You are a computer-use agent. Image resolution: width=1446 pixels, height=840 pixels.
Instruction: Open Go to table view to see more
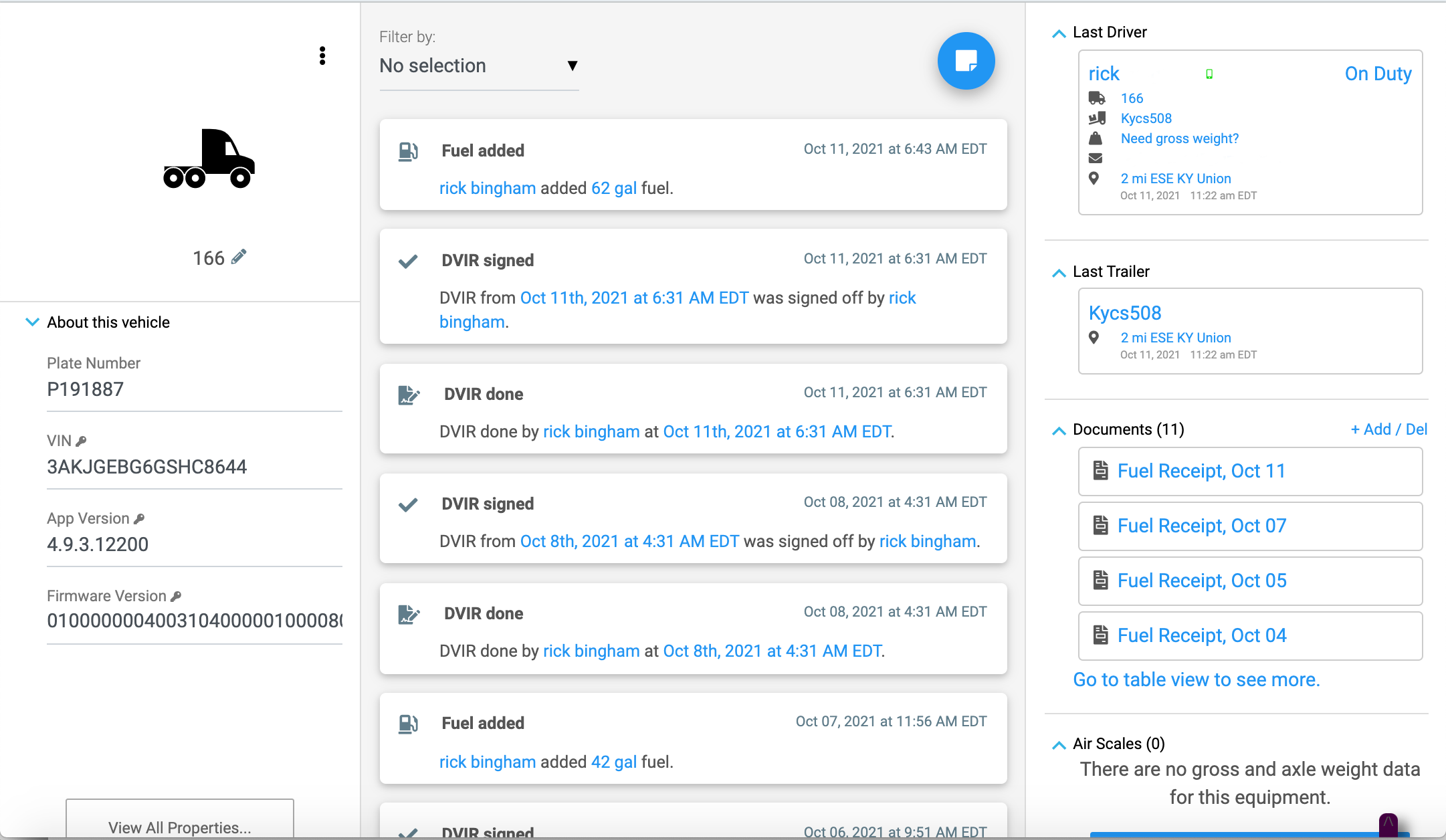pos(1197,679)
